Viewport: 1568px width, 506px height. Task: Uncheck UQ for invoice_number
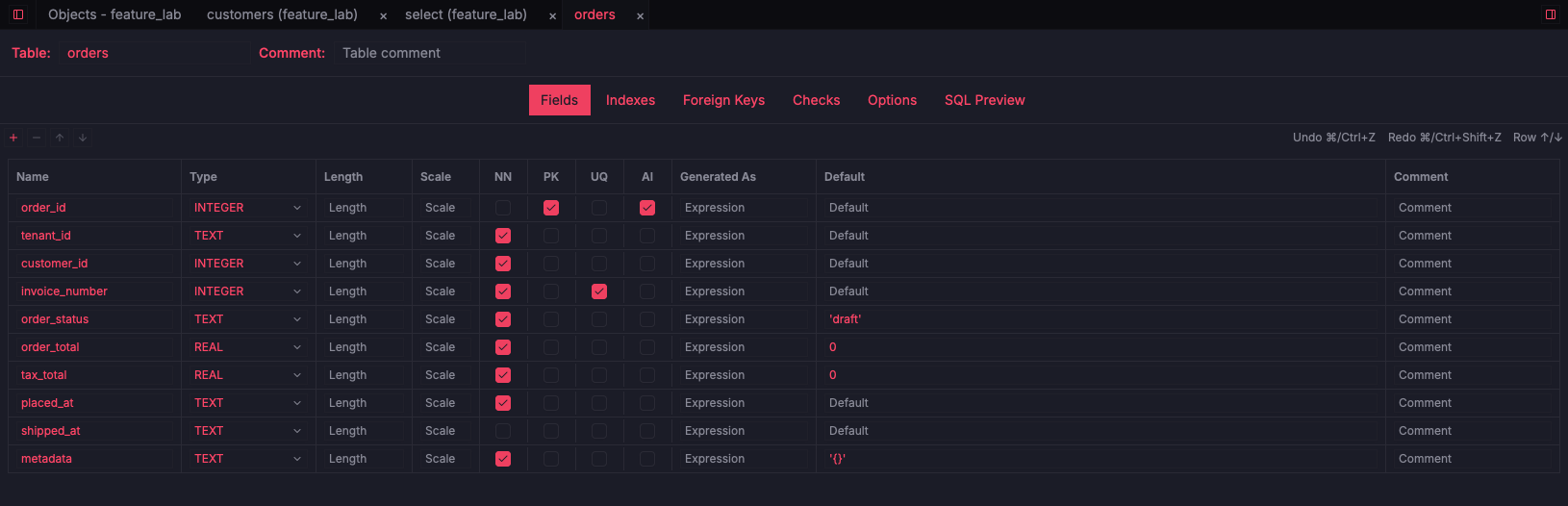pyautogui.click(x=599, y=291)
